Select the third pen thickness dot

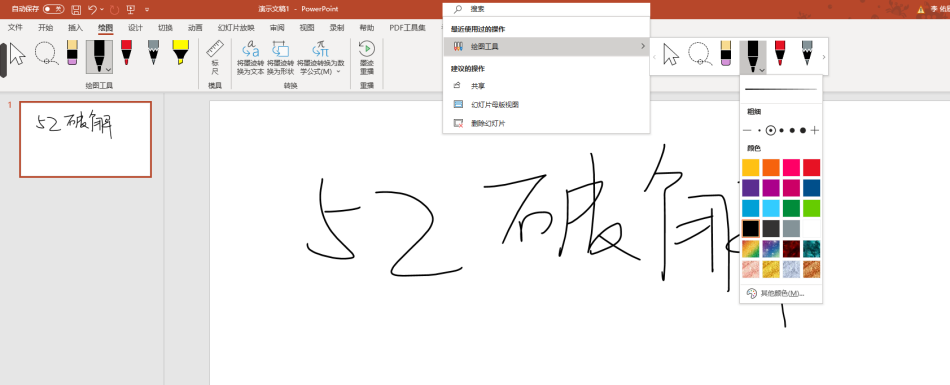[x=782, y=130]
